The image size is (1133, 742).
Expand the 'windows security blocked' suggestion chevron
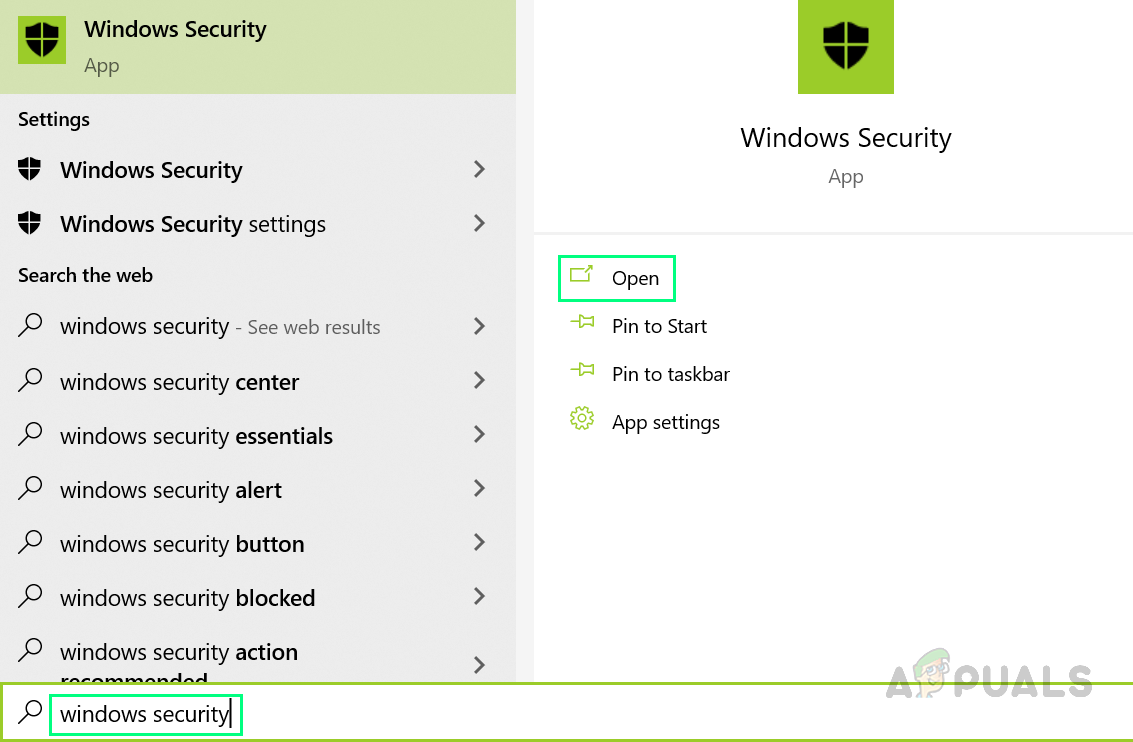coord(480,597)
